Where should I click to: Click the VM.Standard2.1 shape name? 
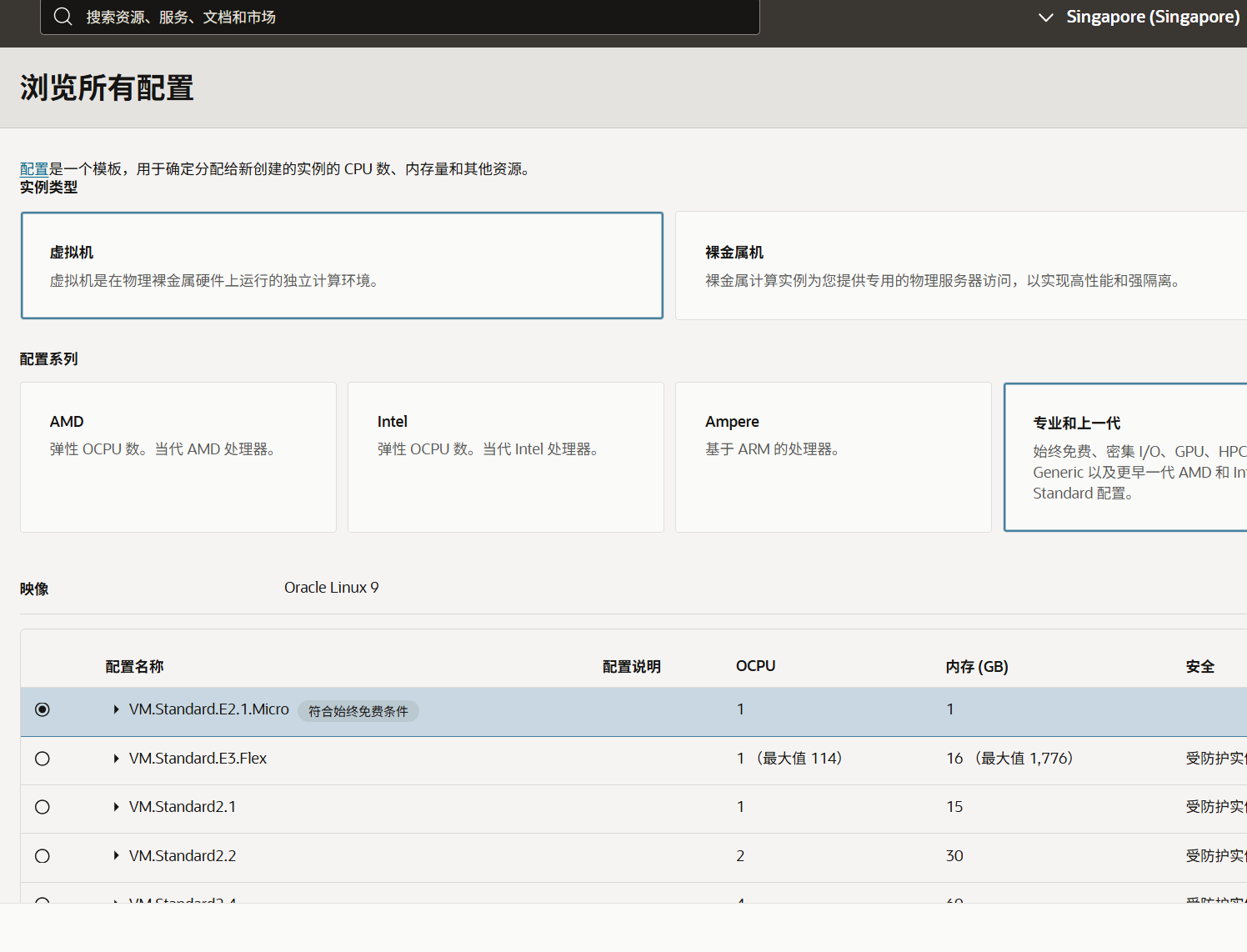click(183, 807)
